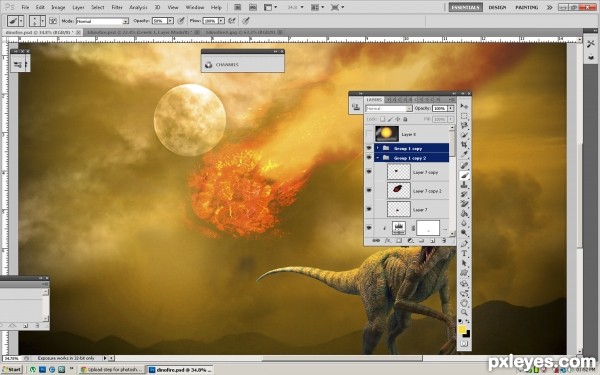This screenshot has height=375, width=600.
Task: Hide Layer 7 copy 2 visibility eye
Action: point(369,190)
